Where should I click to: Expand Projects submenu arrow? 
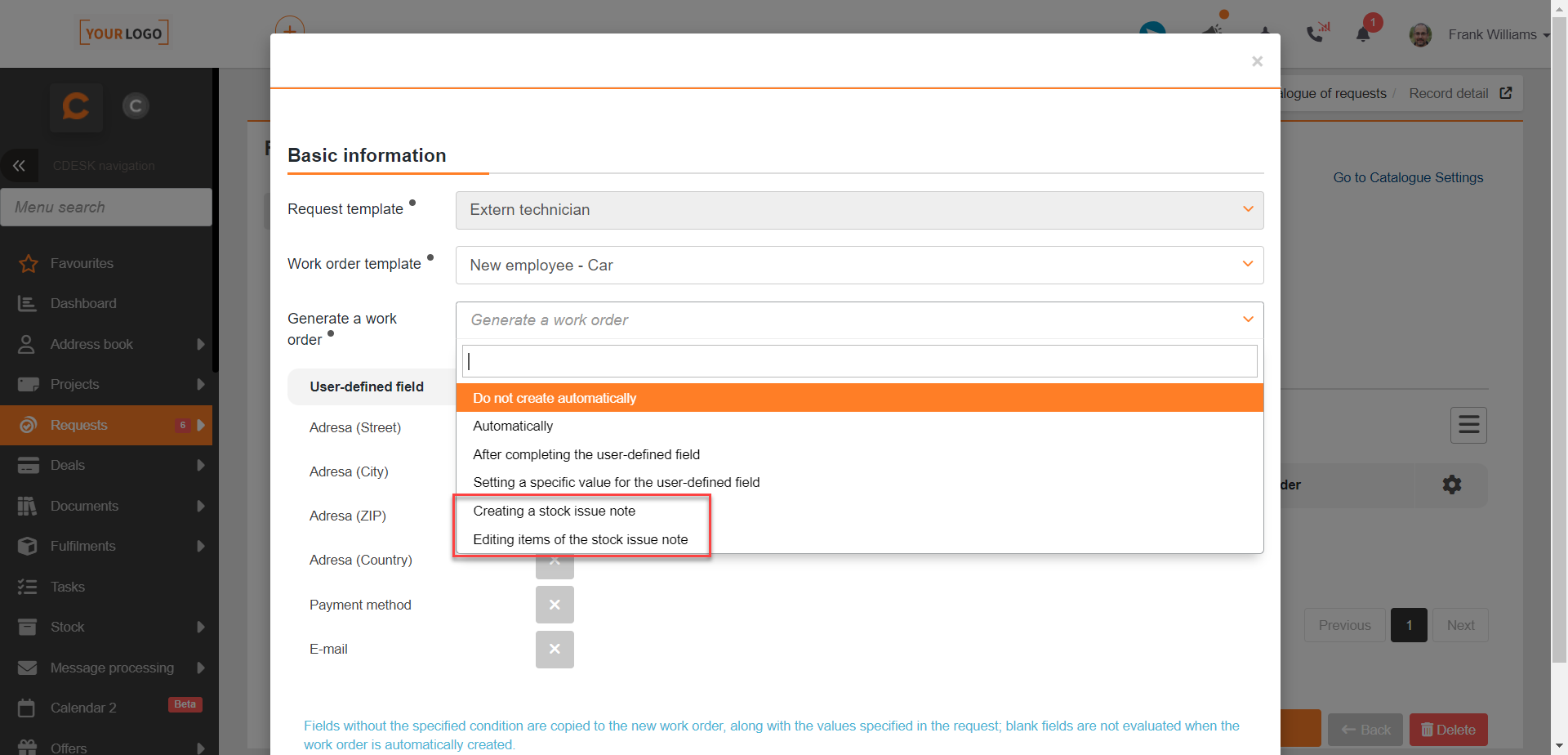[200, 384]
